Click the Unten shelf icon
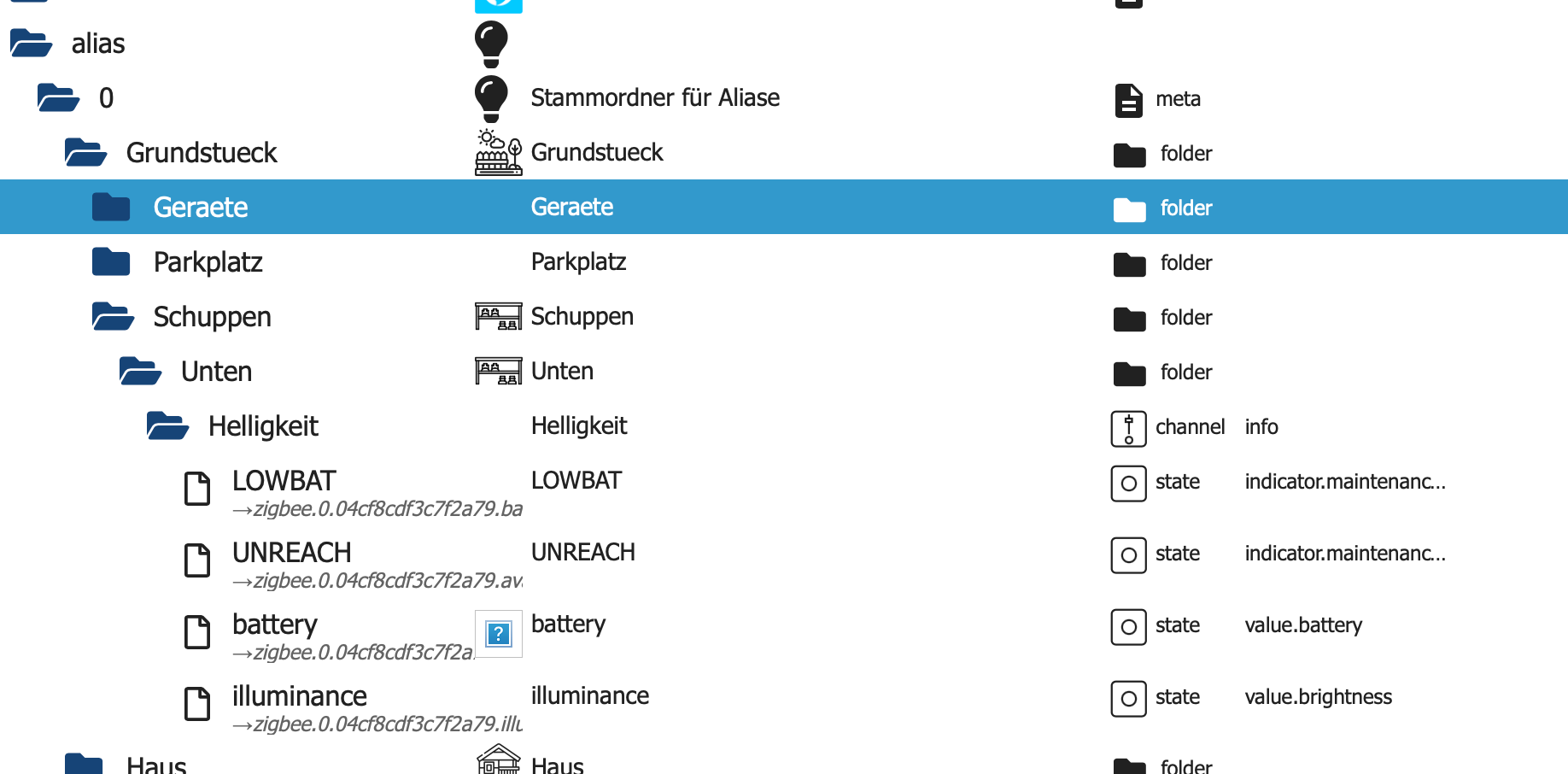 pos(498,372)
